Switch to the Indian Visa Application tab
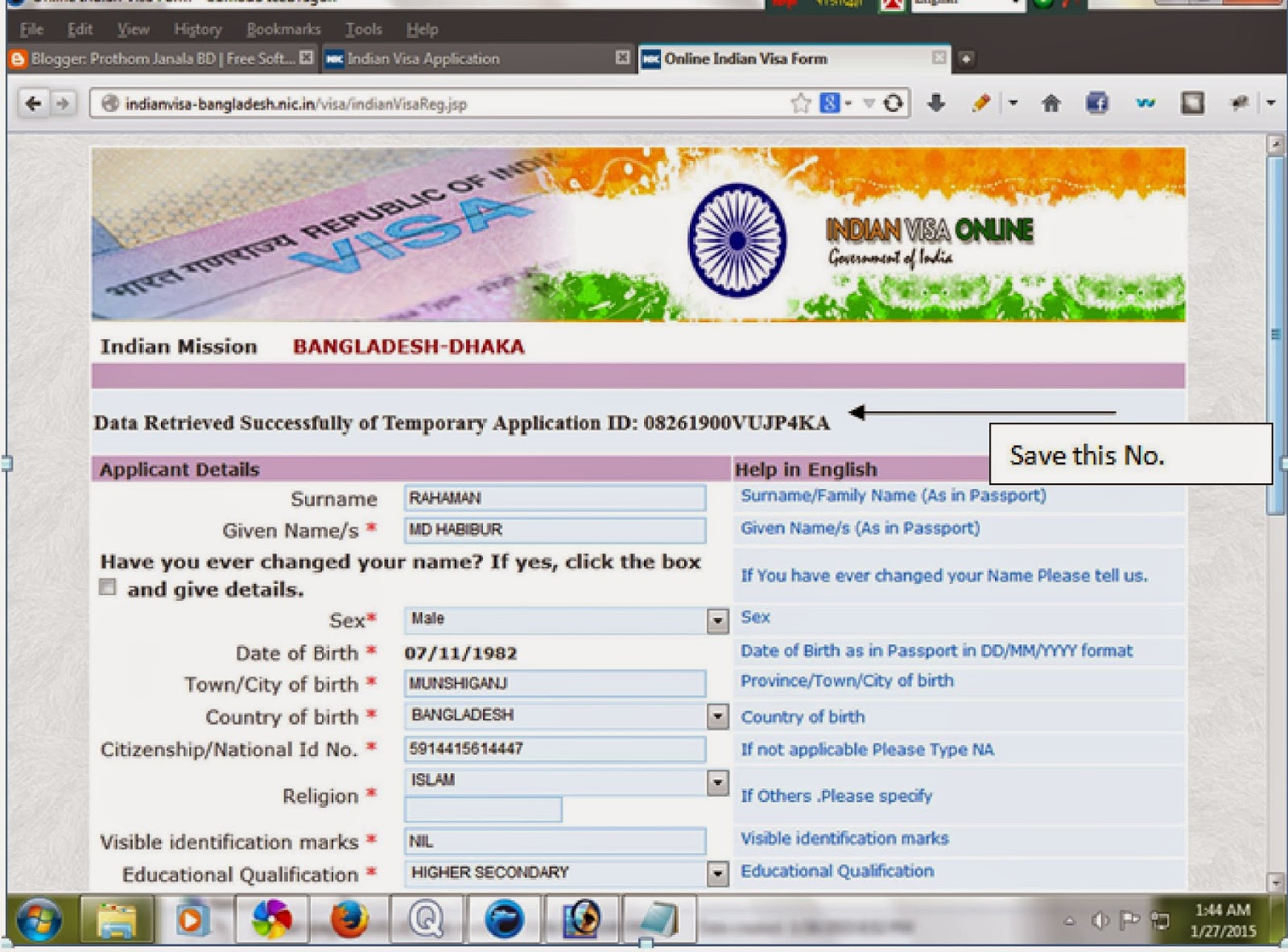Screen dimensions: 1288x952 (x=477, y=59)
